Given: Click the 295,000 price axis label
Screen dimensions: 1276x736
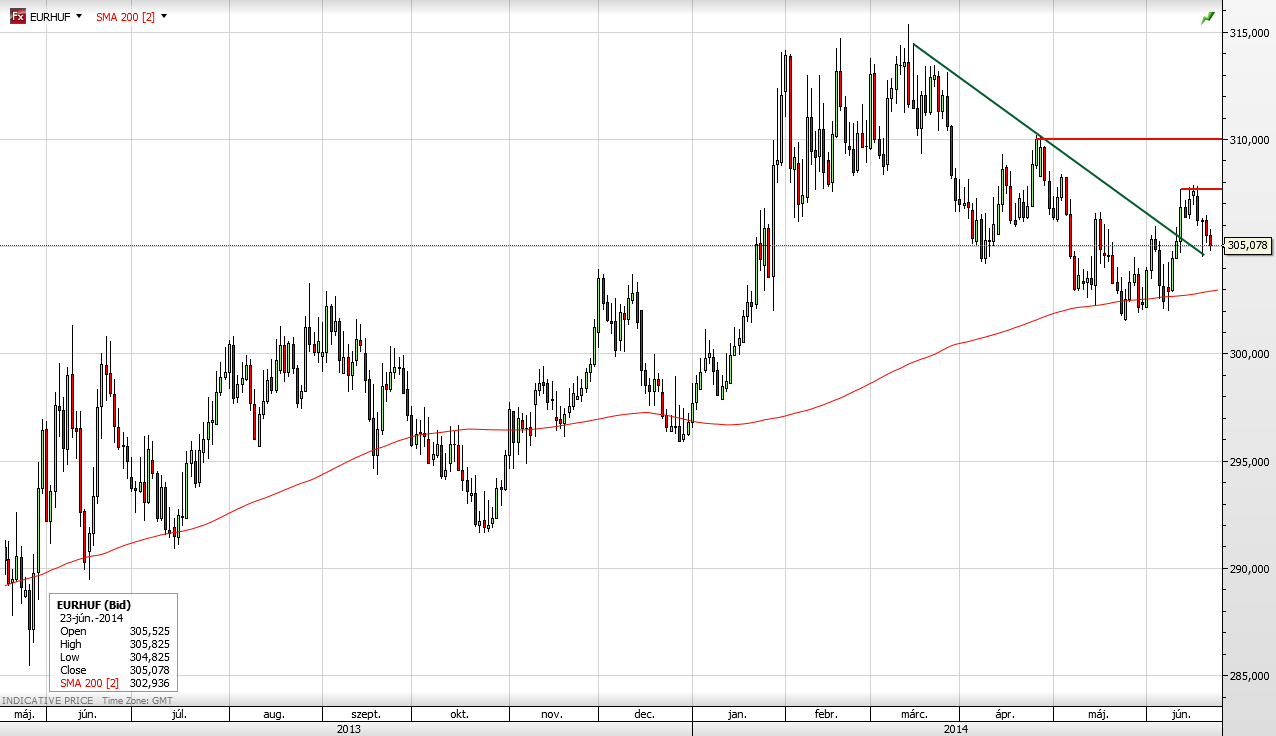Looking at the screenshot, I should [x=1247, y=461].
